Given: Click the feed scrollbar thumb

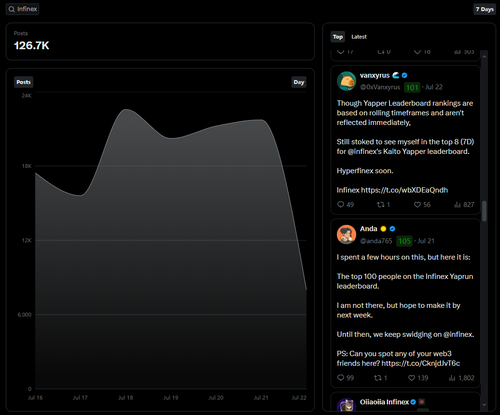Looking at the screenshot, I should [484, 211].
